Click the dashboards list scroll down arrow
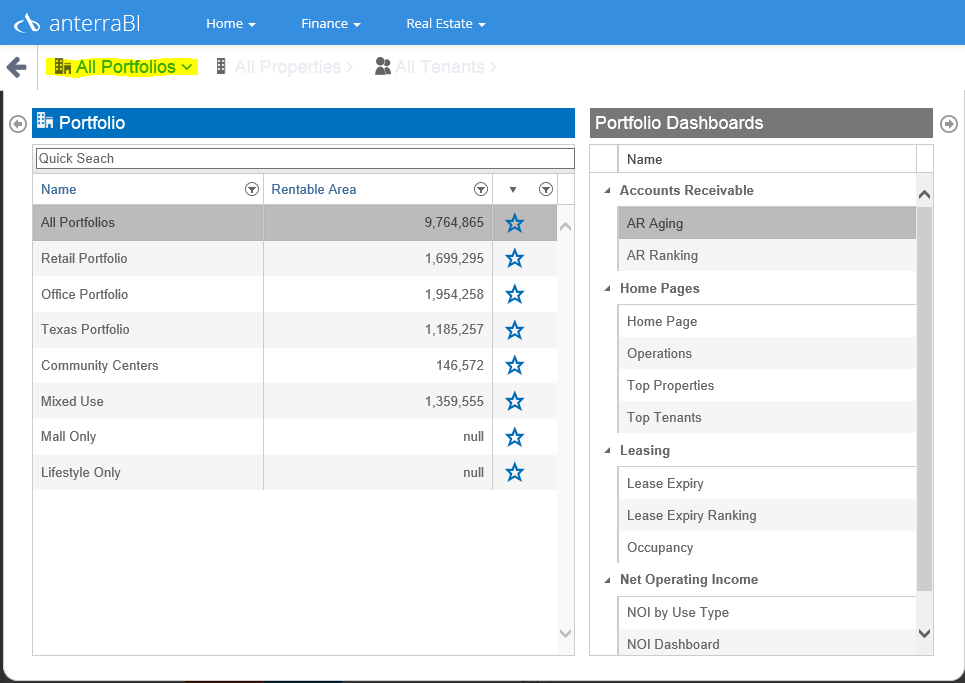 point(924,633)
